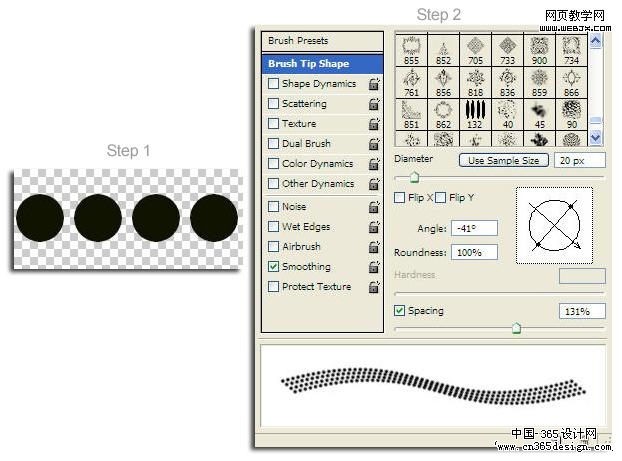Select the 856 brush preset
This screenshot has height=461, width=622.
click(443, 82)
